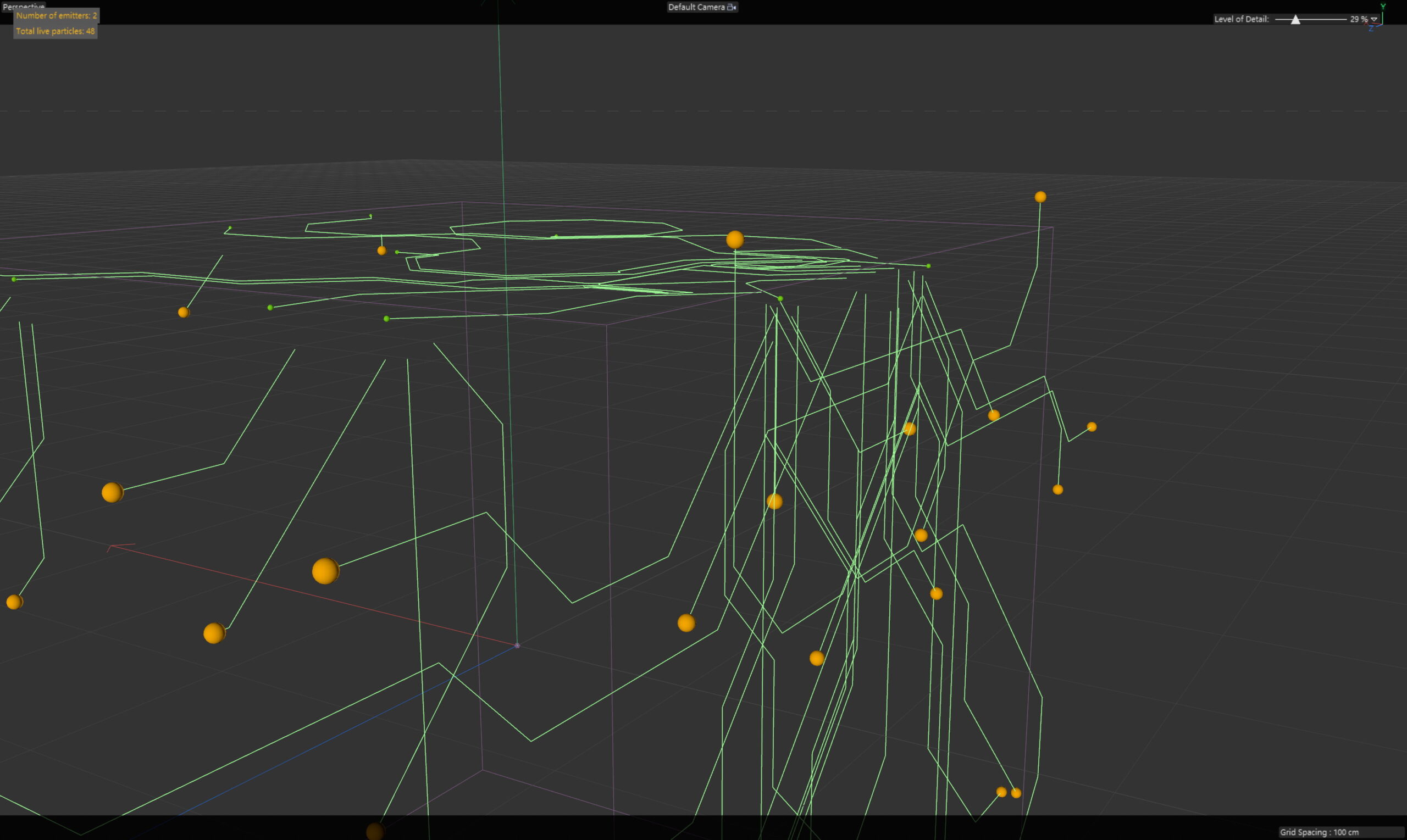The image size is (1407, 840).
Task: Click the green Y axis gizmo label
Action: [1383, 7]
